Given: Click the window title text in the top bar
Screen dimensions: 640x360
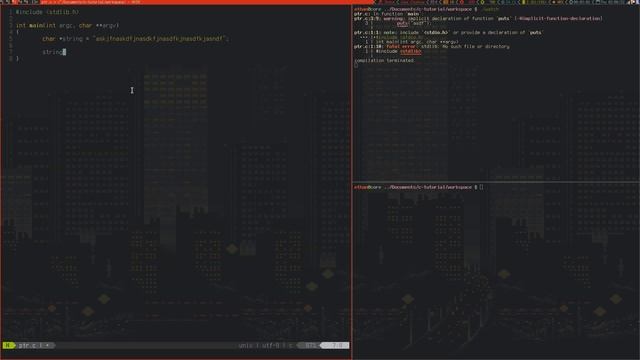Looking at the screenshot, I should (90, 2).
